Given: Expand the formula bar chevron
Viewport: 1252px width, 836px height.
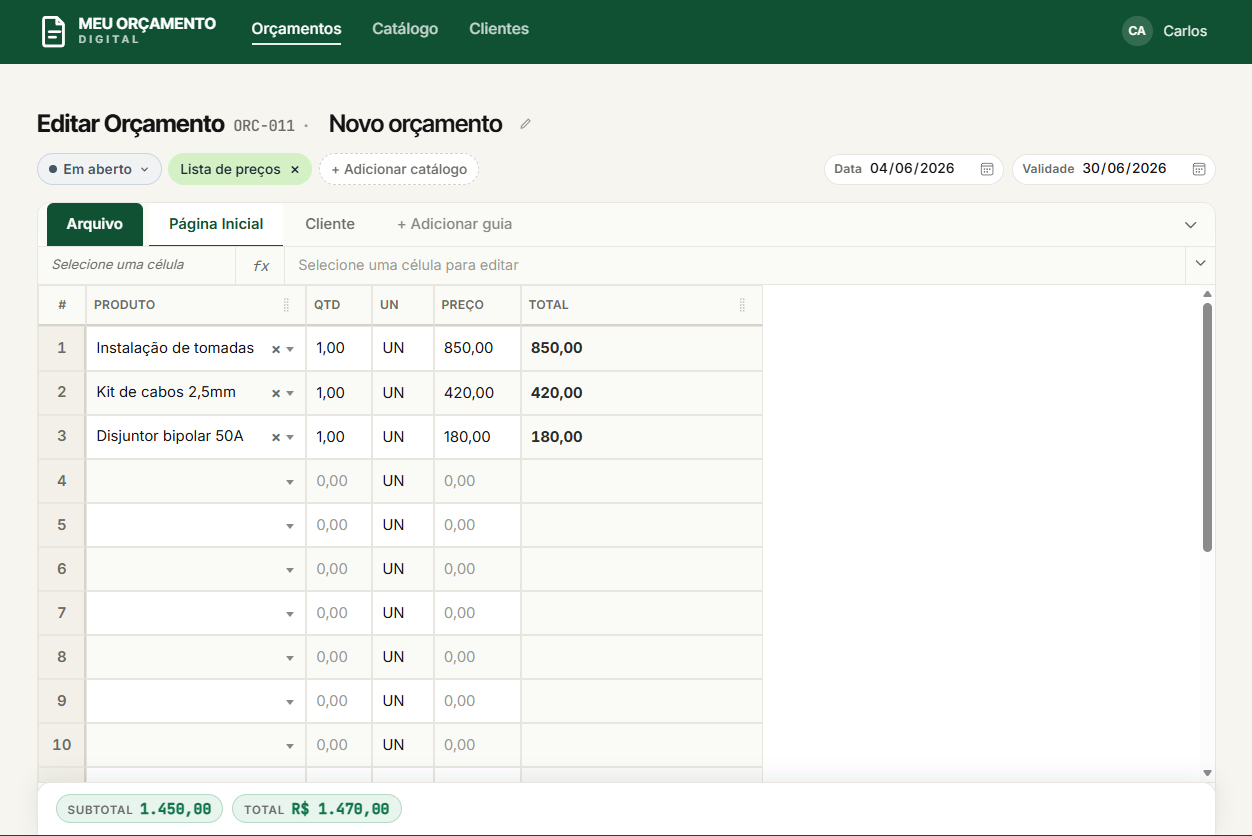Looking at the screenshot, I should click(x=1200, y=265).
